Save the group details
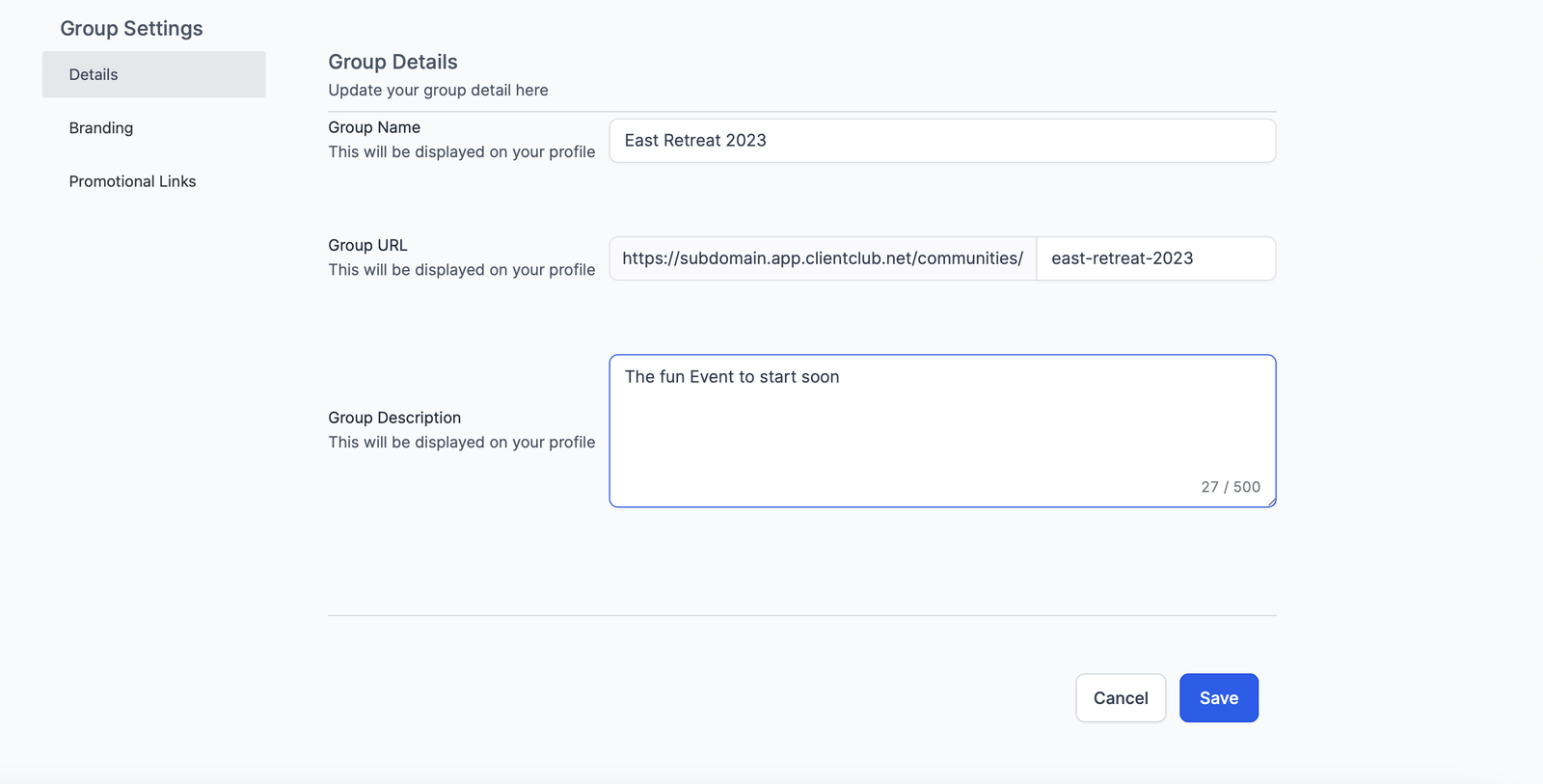The image size is (1543, 784). pos(1218,698)
